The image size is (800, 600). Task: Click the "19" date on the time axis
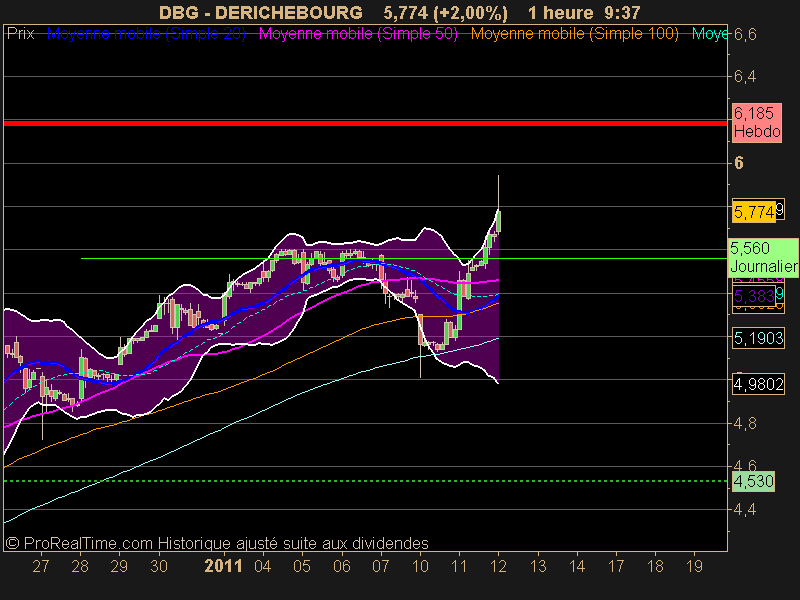point(694,566)
